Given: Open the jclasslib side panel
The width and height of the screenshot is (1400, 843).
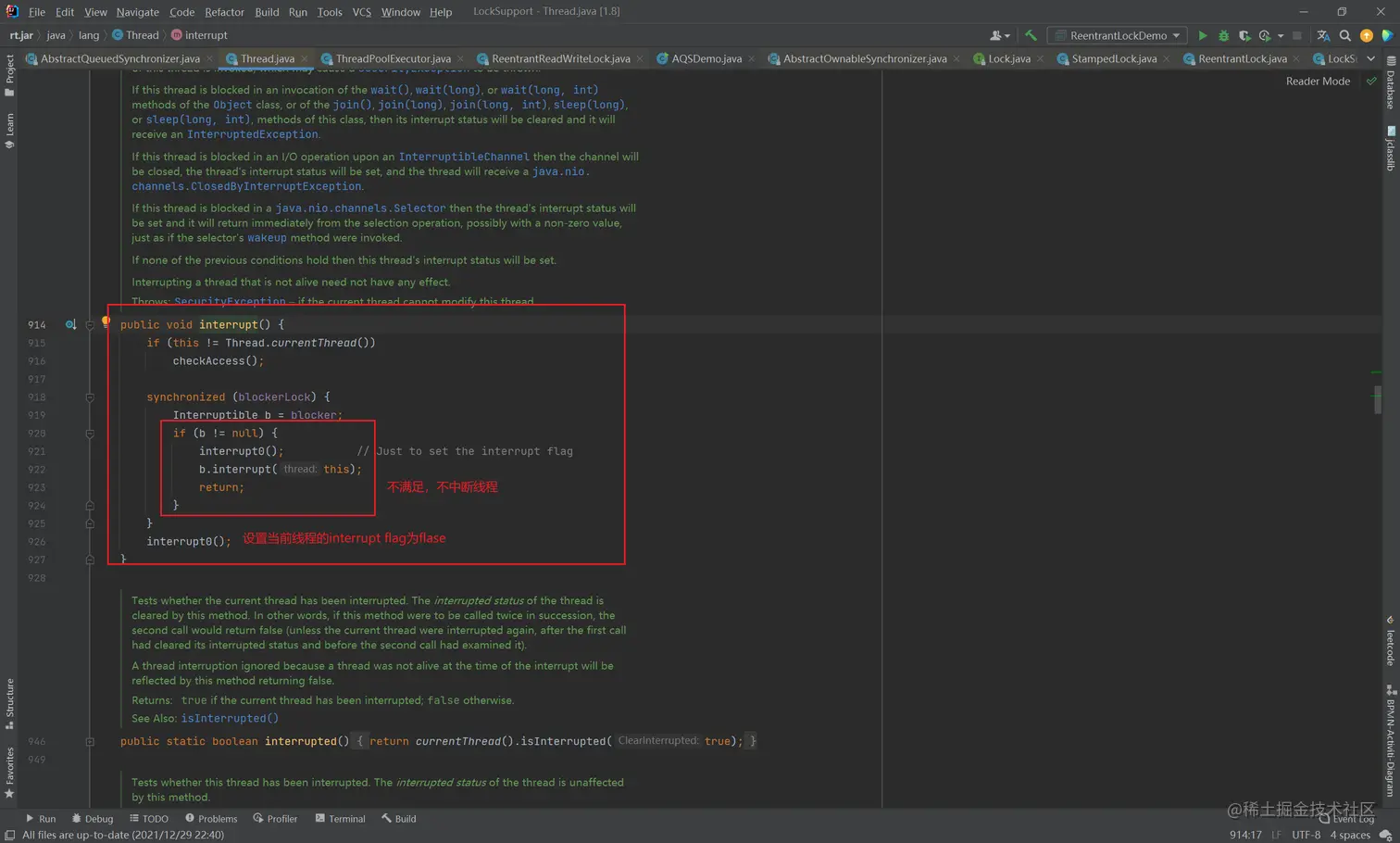Looking at the screenshot, I should tap(1391, 149).
